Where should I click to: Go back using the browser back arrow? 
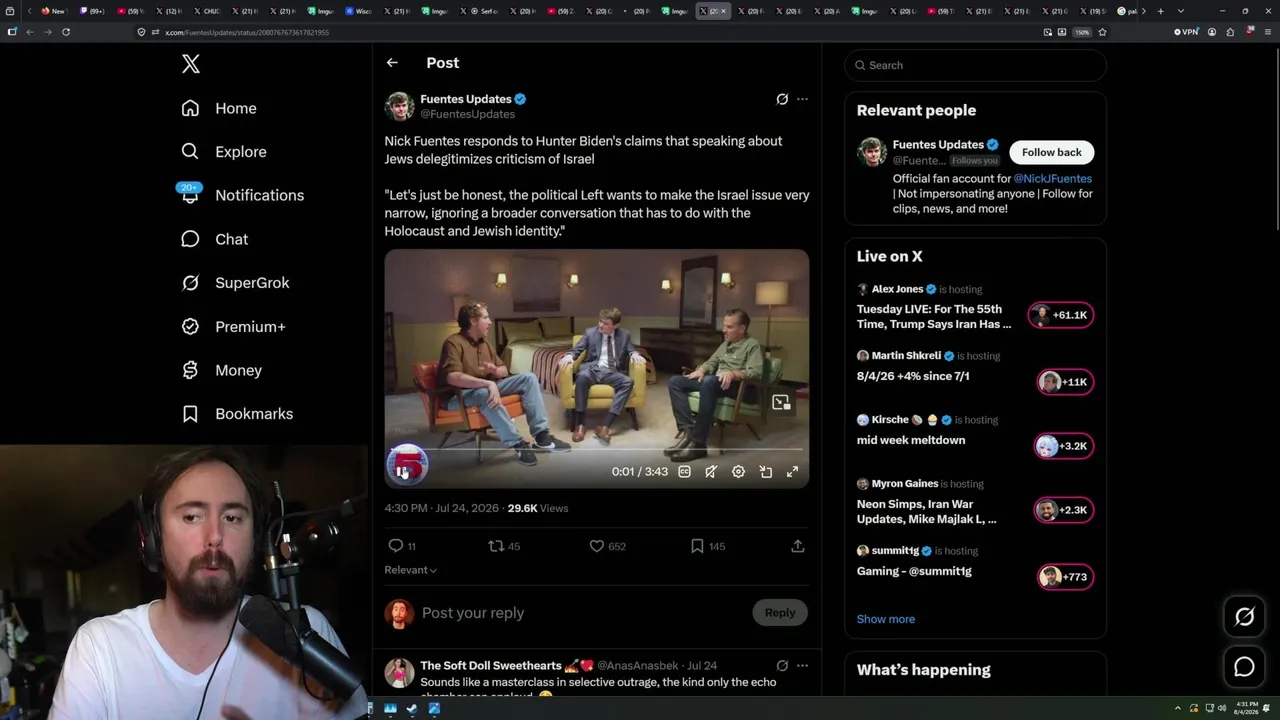click(x=30, y=32)
